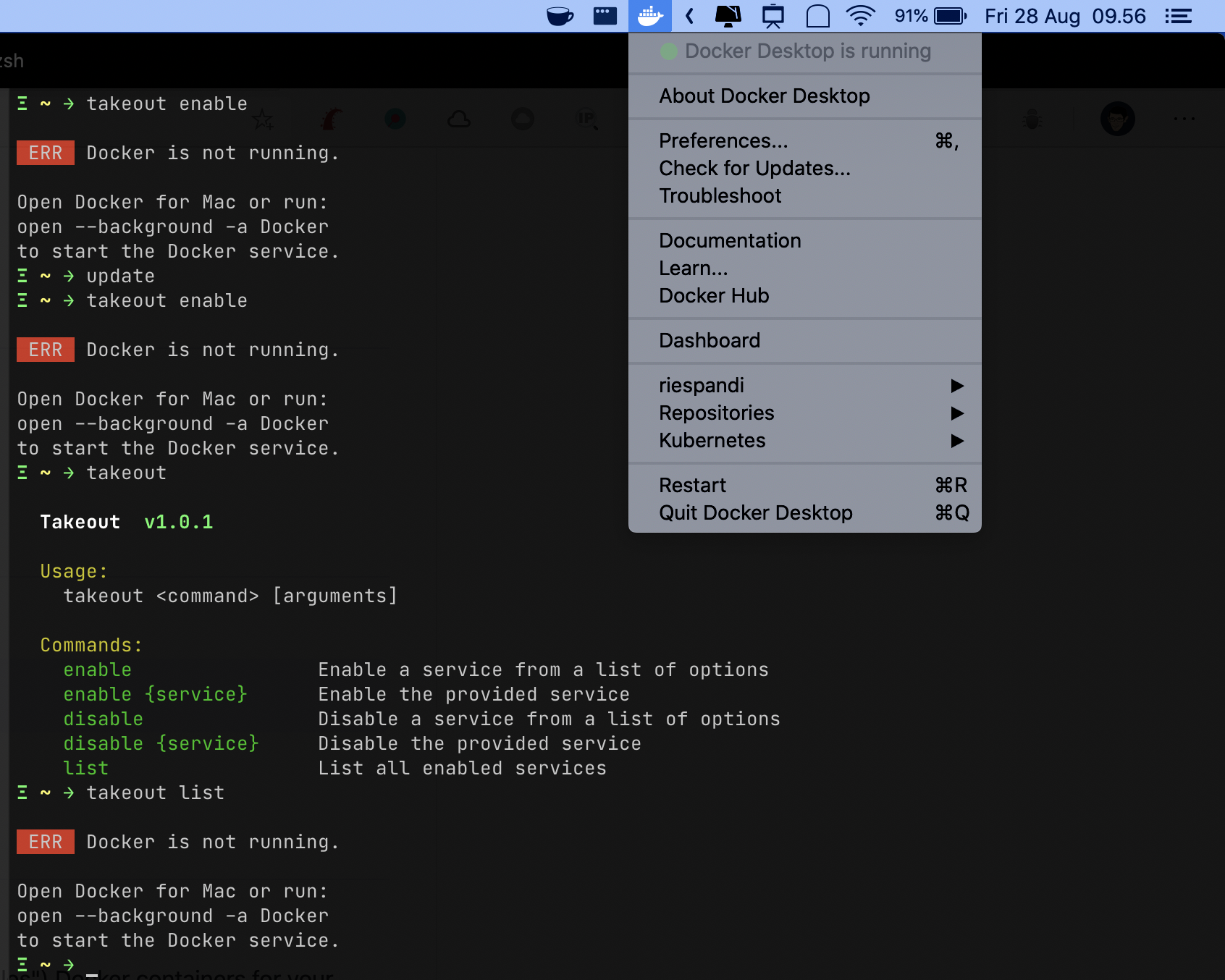The width and height of the screenshot is (1225, 980).
Task: Click the crossed-out display menu bar icon
Action: pyautogui.click(x=728, y=16)
